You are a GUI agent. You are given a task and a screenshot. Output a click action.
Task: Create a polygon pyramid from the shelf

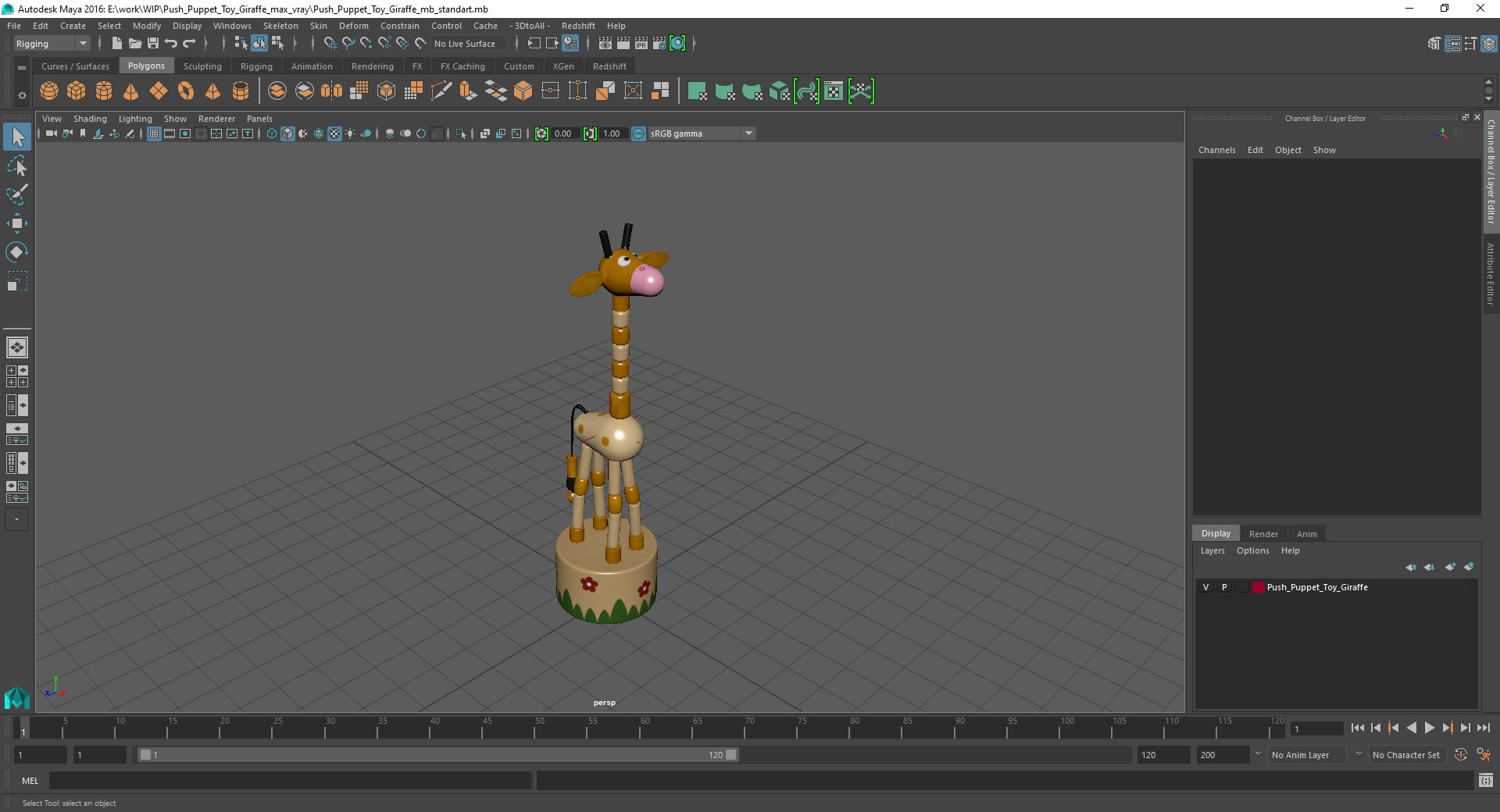pyautogui.click(x=213, y=91)
